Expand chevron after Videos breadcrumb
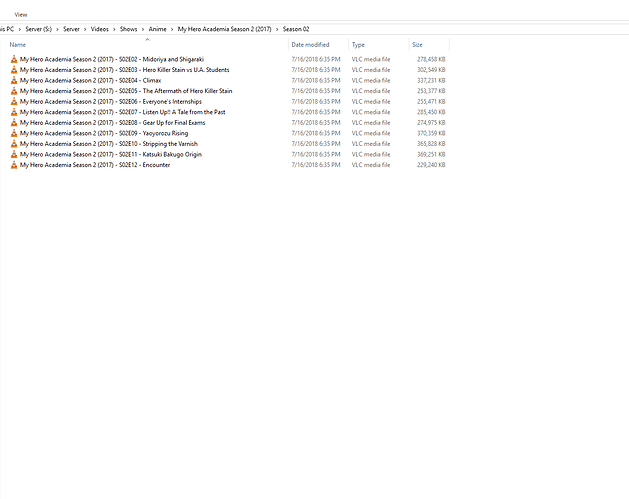Screen dimensions: 629x499 (x=114, y=29)
